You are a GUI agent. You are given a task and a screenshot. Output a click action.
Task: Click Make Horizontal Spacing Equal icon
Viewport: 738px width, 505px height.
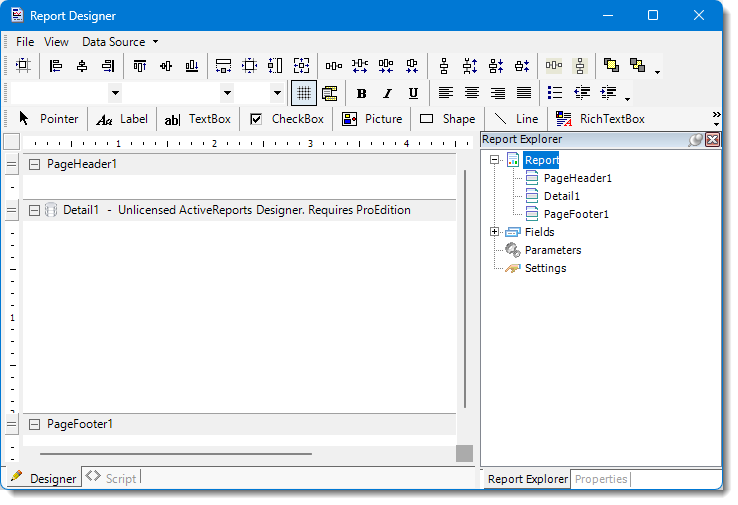[334, 66]
